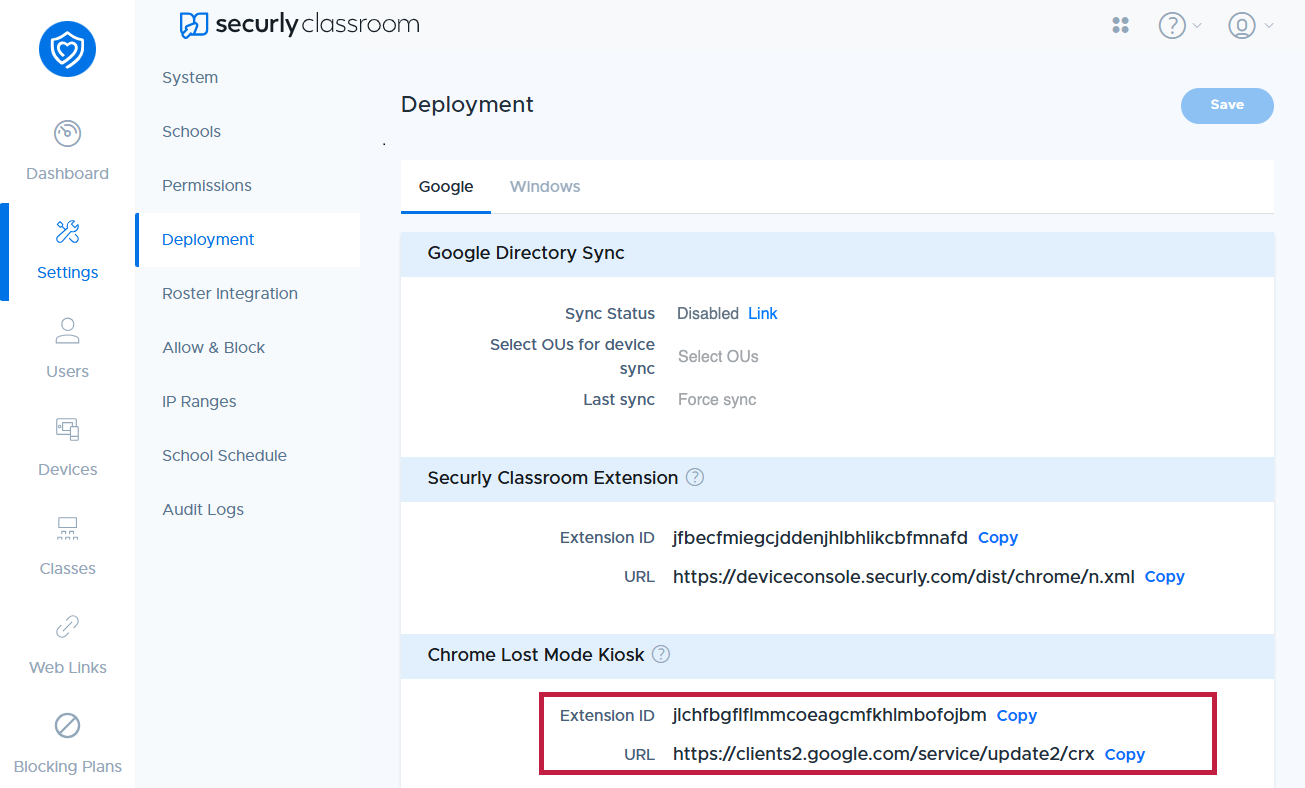Image resolution: width=1305 pixels, height=788 pixels.
Task: Open IP Ranges section
Action: pos(199,402)
